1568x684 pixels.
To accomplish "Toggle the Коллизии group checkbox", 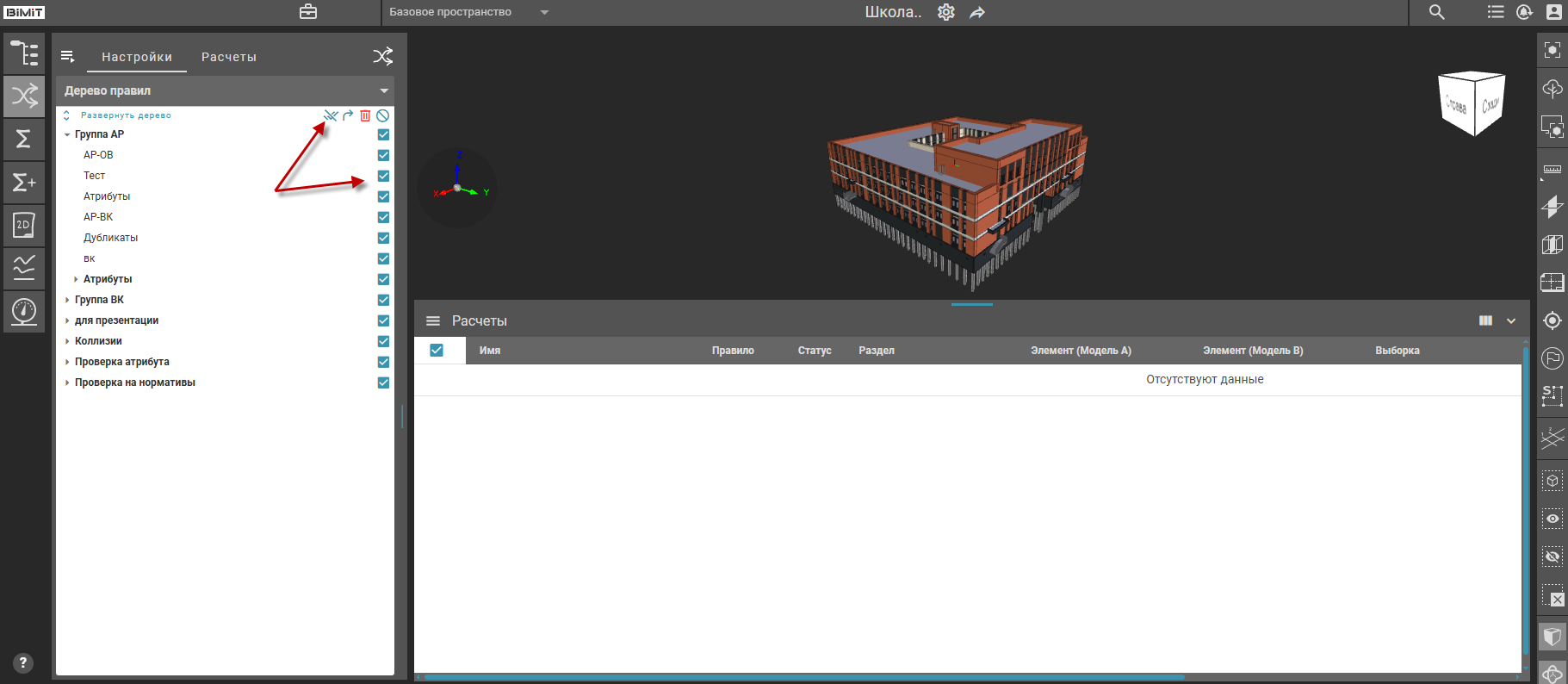I will tap(383, 341).
